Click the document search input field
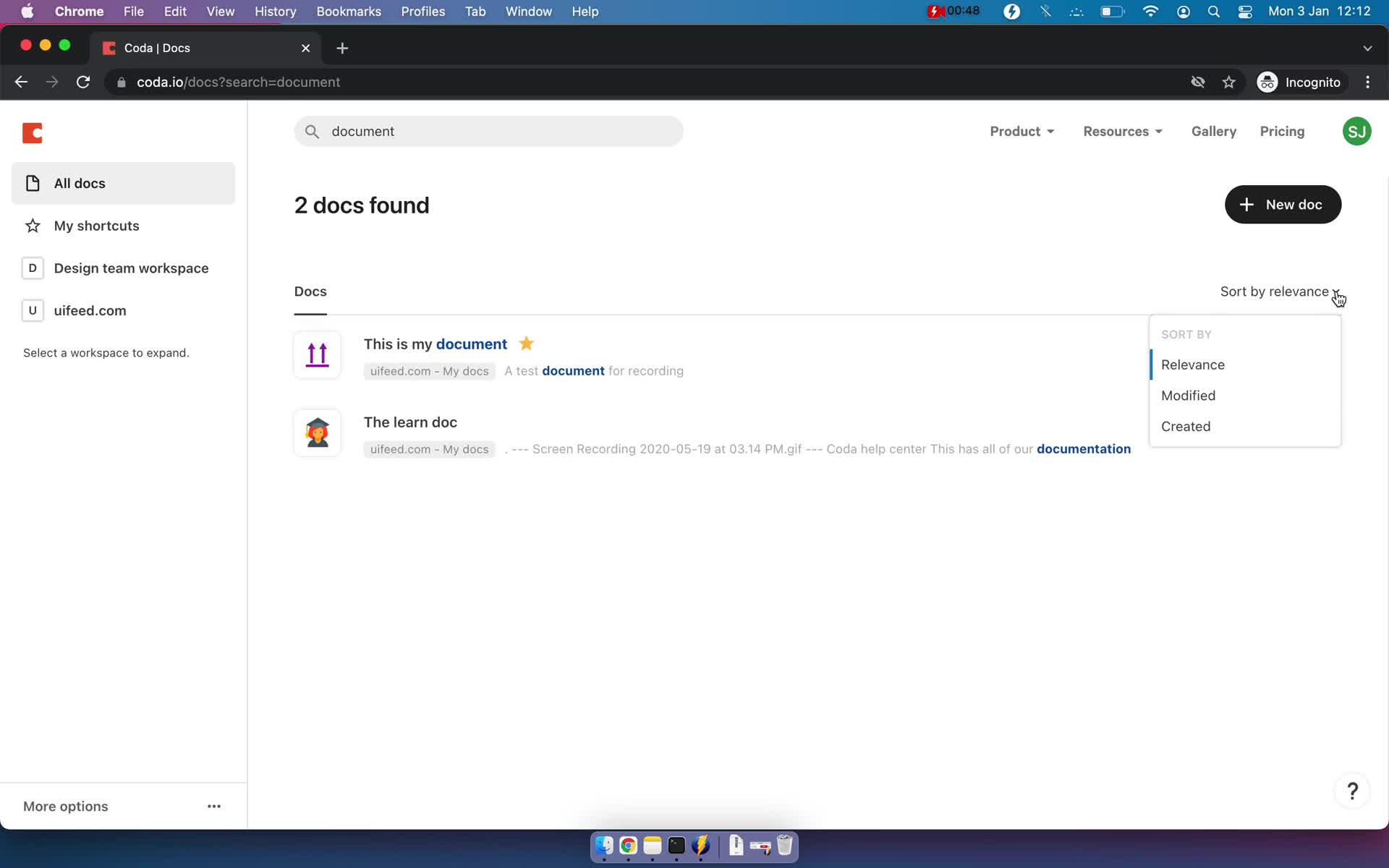1389x868 pixels. pyautogui.click(x=488, y=131)
